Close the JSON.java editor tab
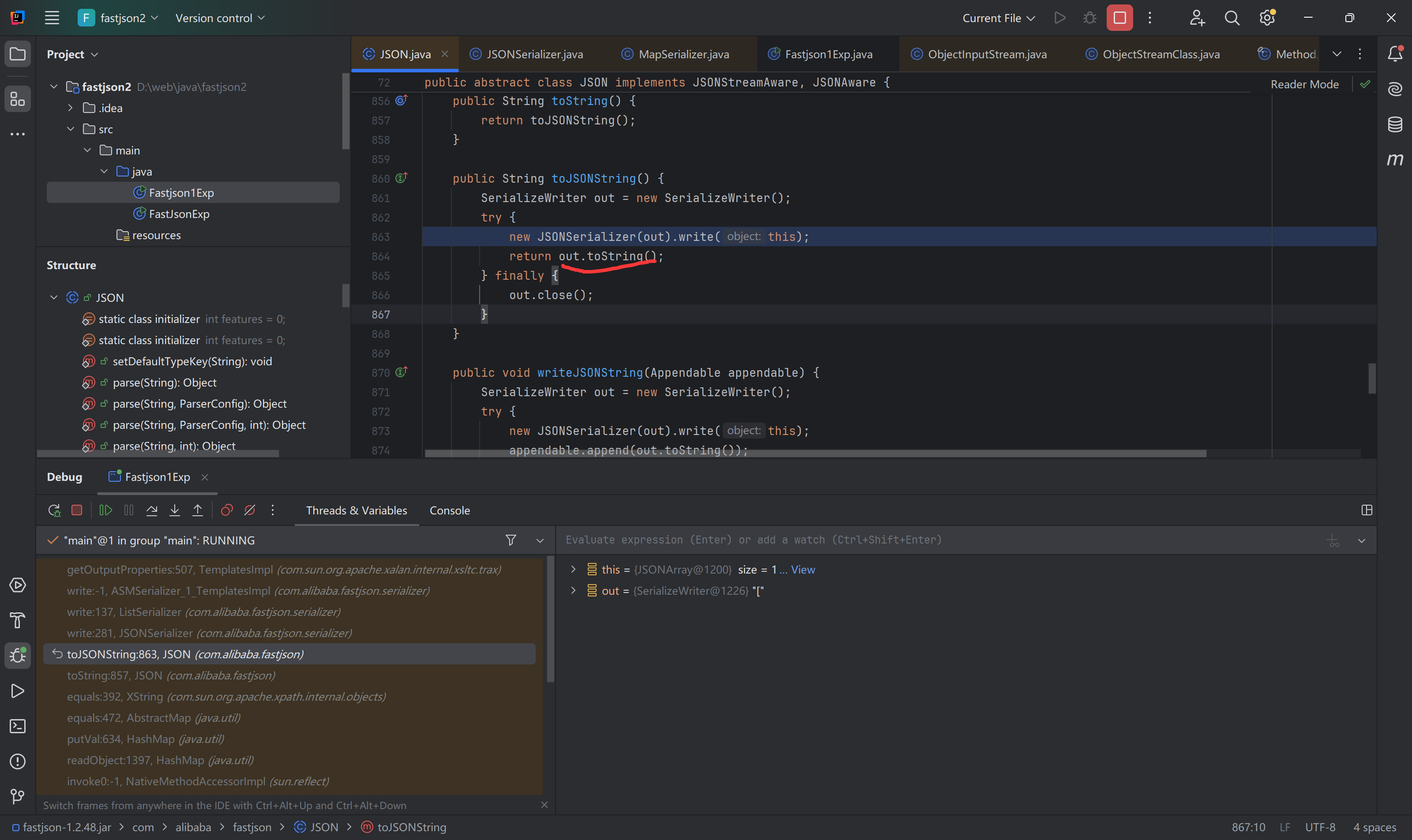Screen dimensions: 1412x840 coord(445,54)
